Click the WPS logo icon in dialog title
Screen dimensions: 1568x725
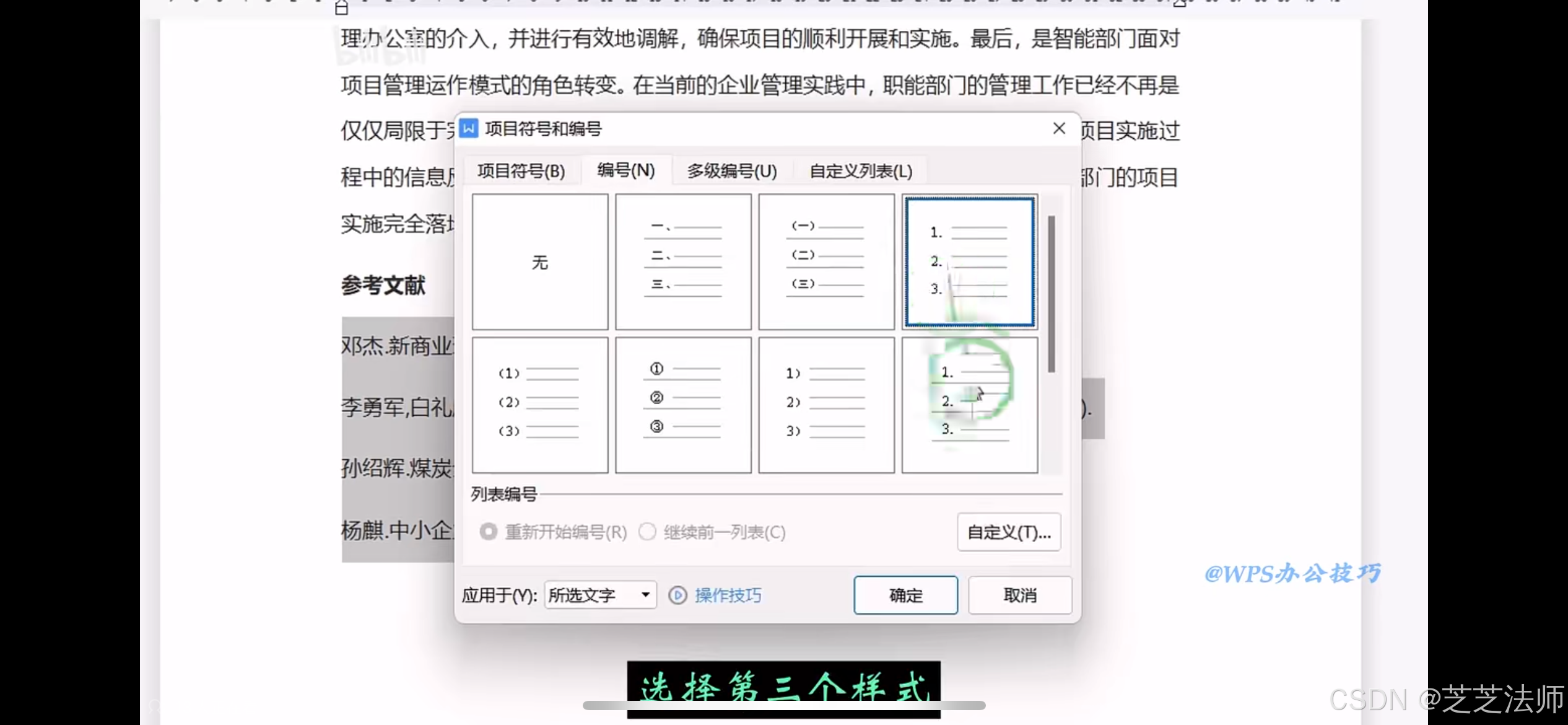[469, 128]
